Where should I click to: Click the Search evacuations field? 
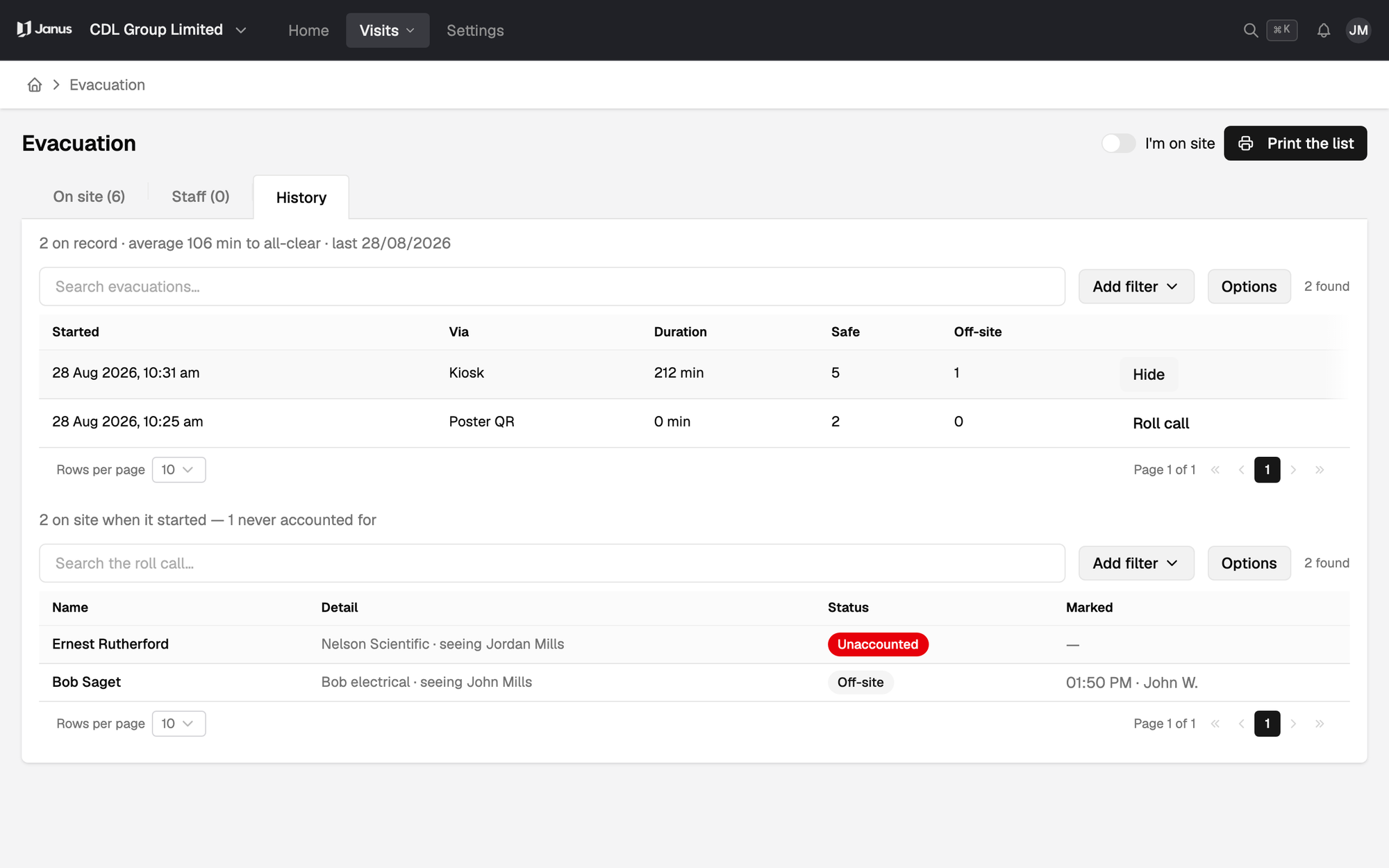(x=552, y=287)
